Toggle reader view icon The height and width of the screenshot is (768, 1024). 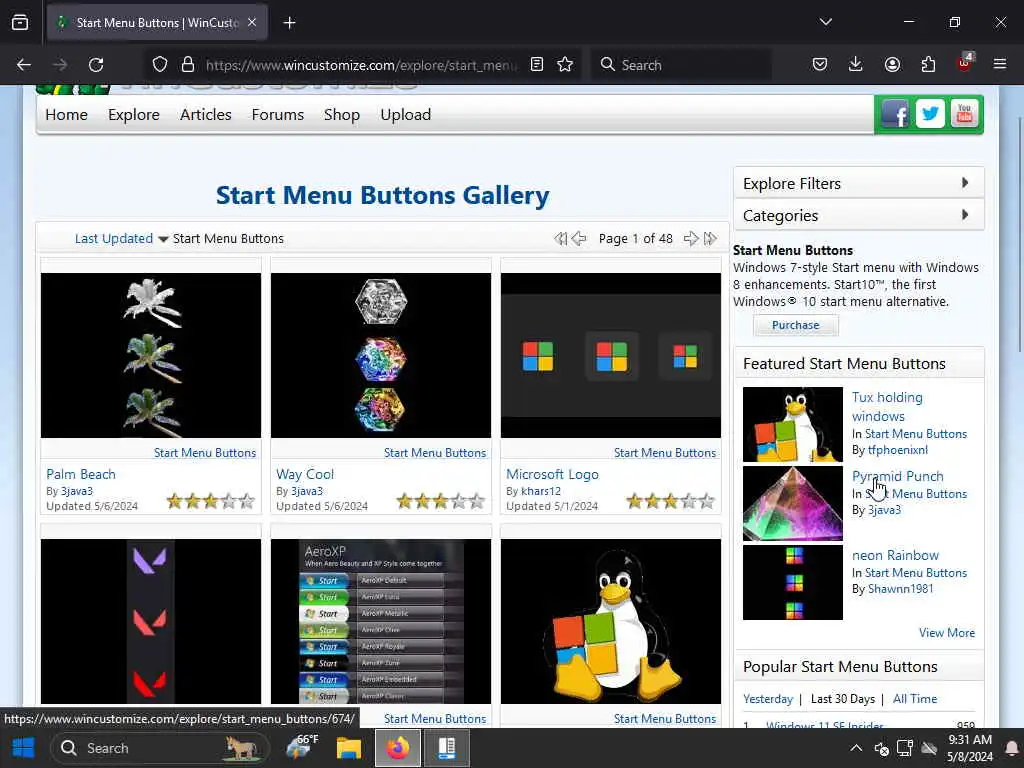(x=537, y=65)
